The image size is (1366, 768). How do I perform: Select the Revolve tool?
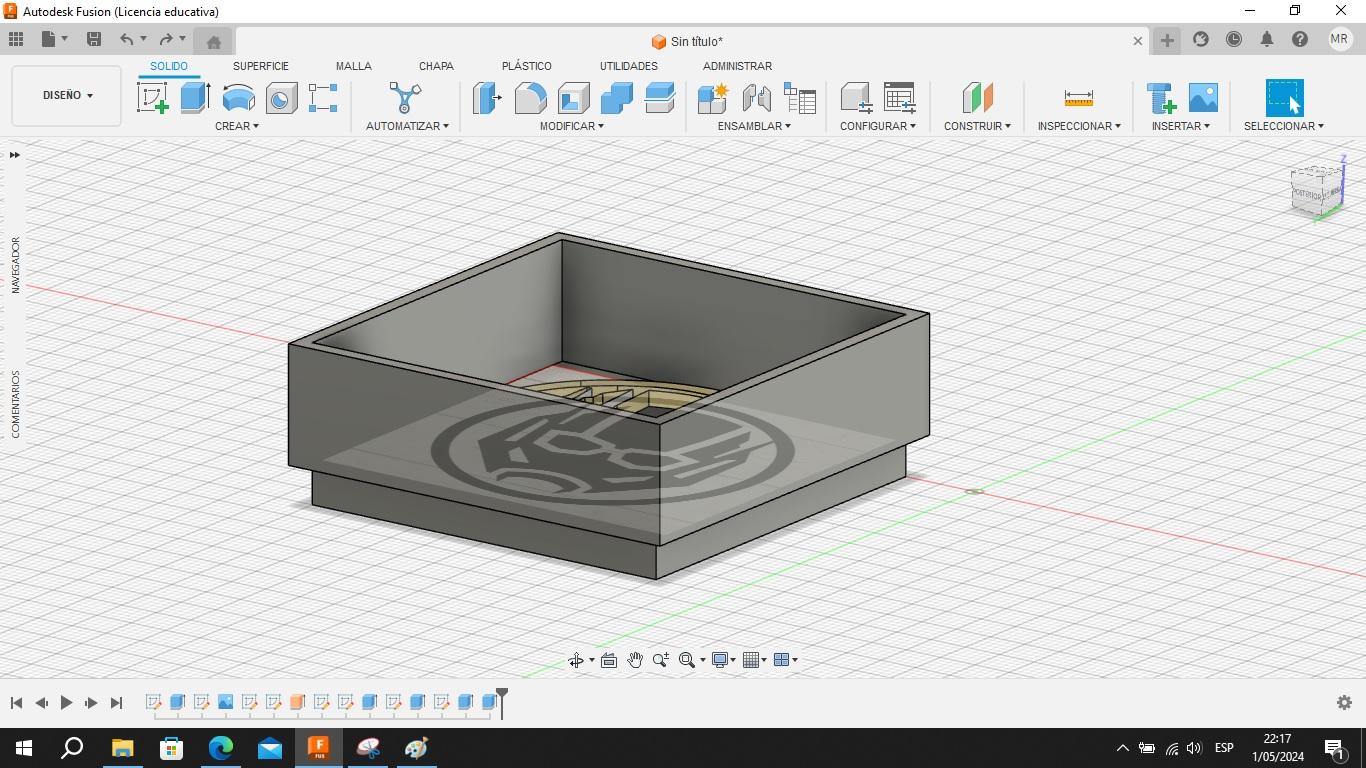point(238,98)
